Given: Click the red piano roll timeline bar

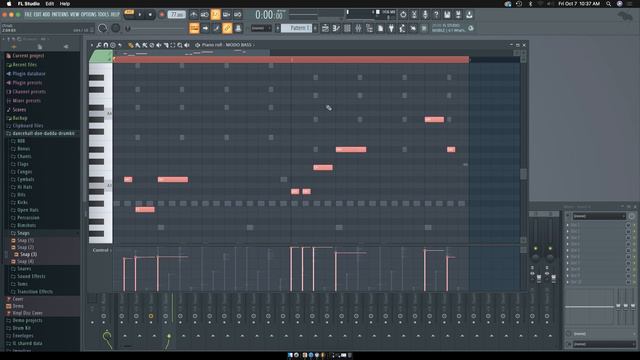Looking at the screenshot, I should point(291,60).
